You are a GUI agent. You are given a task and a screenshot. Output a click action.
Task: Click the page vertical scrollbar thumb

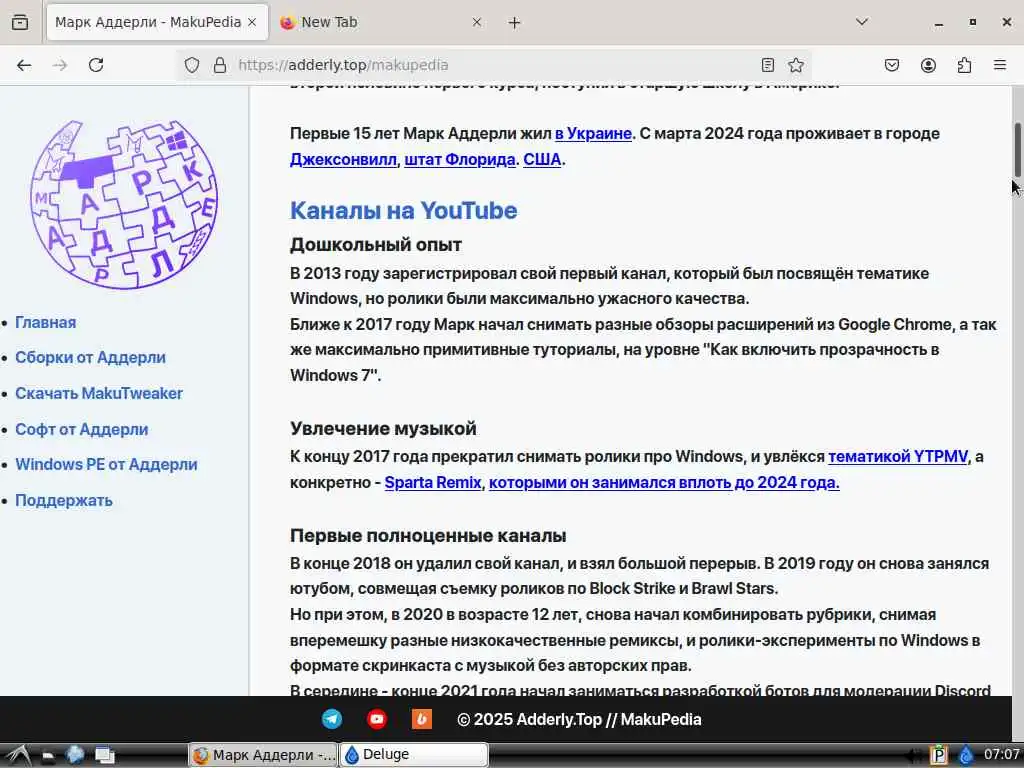pos(1017,149)
